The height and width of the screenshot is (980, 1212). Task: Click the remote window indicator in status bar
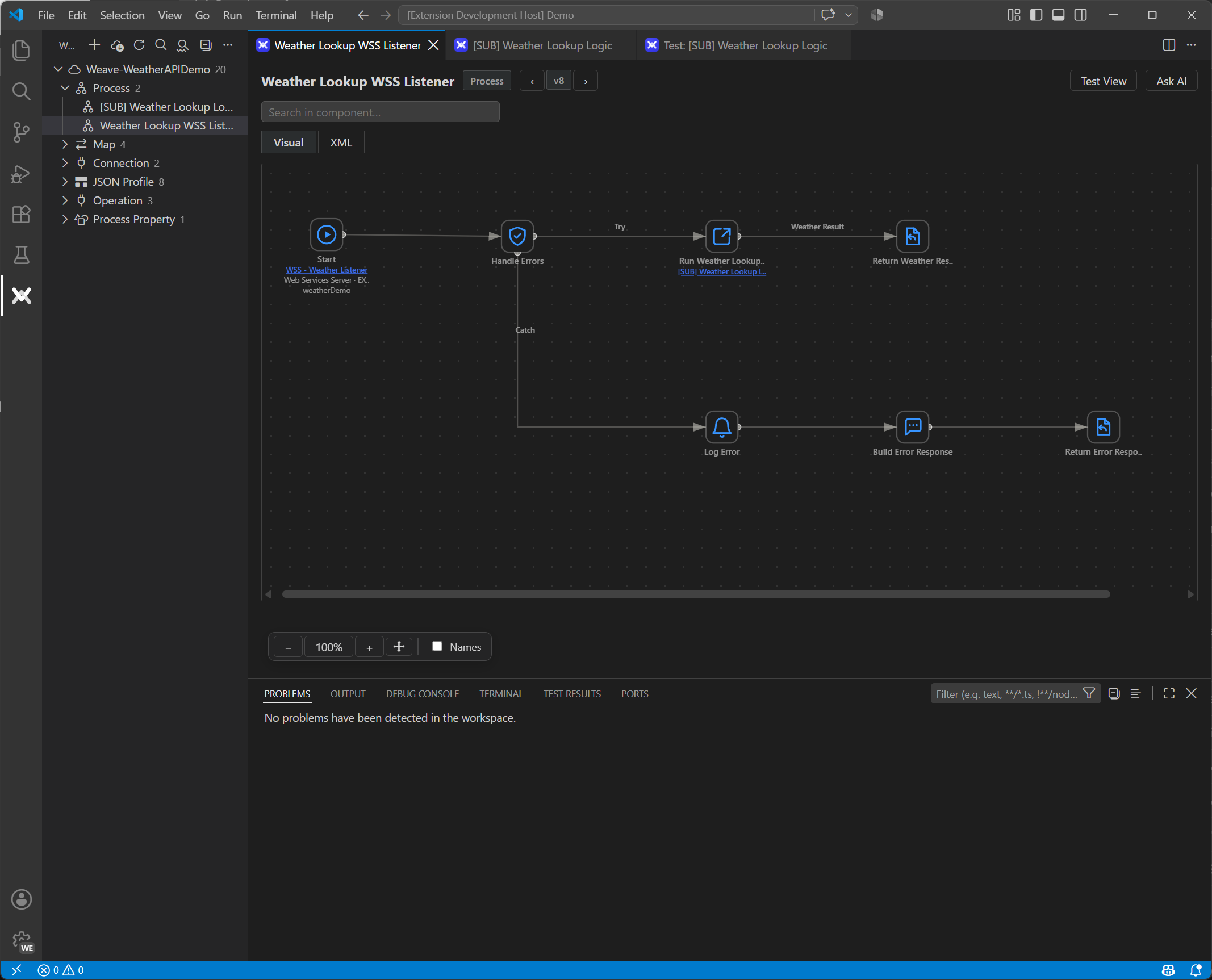(16, 970)
